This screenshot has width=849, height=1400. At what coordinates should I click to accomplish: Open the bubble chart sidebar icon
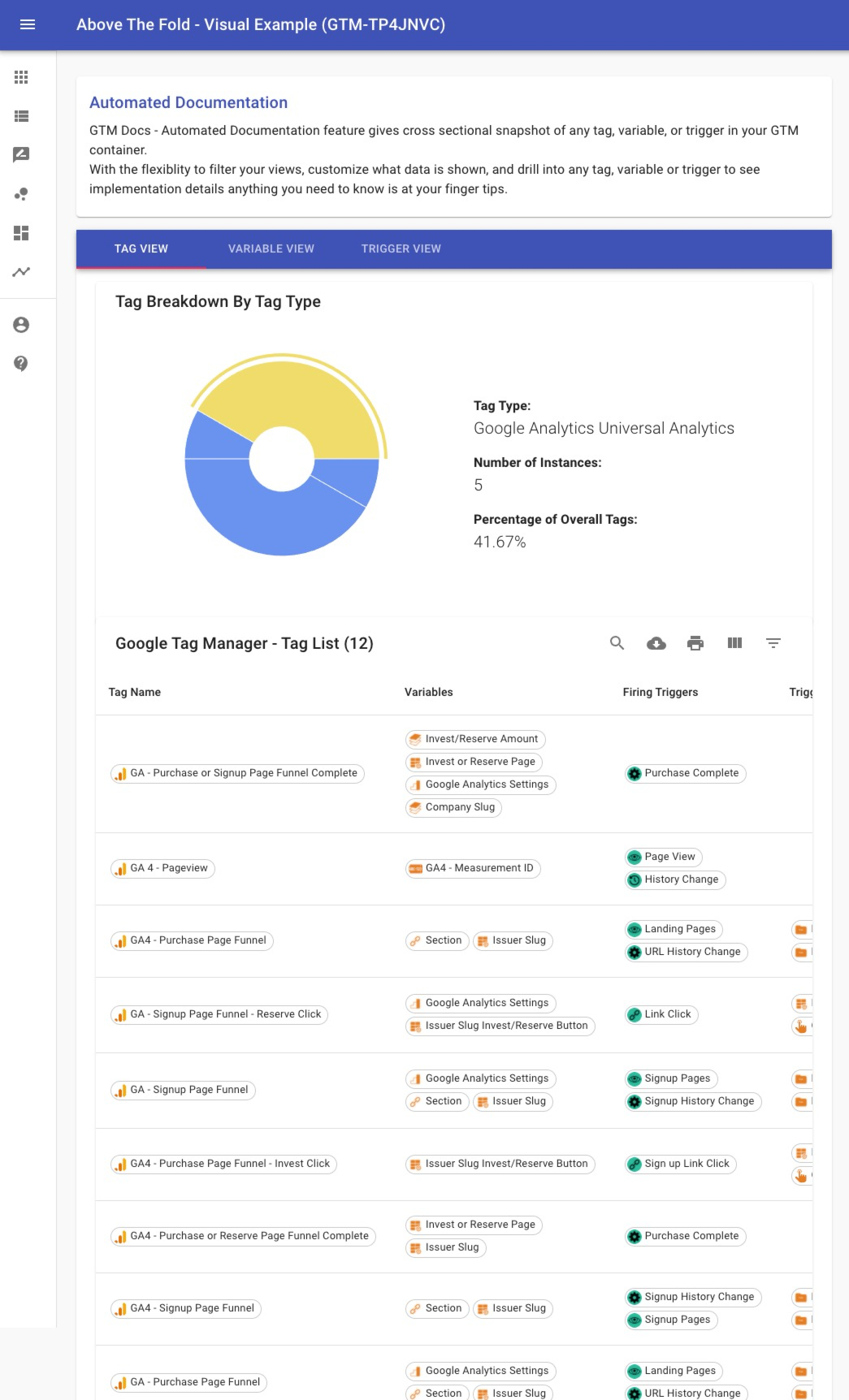point(21,194)
